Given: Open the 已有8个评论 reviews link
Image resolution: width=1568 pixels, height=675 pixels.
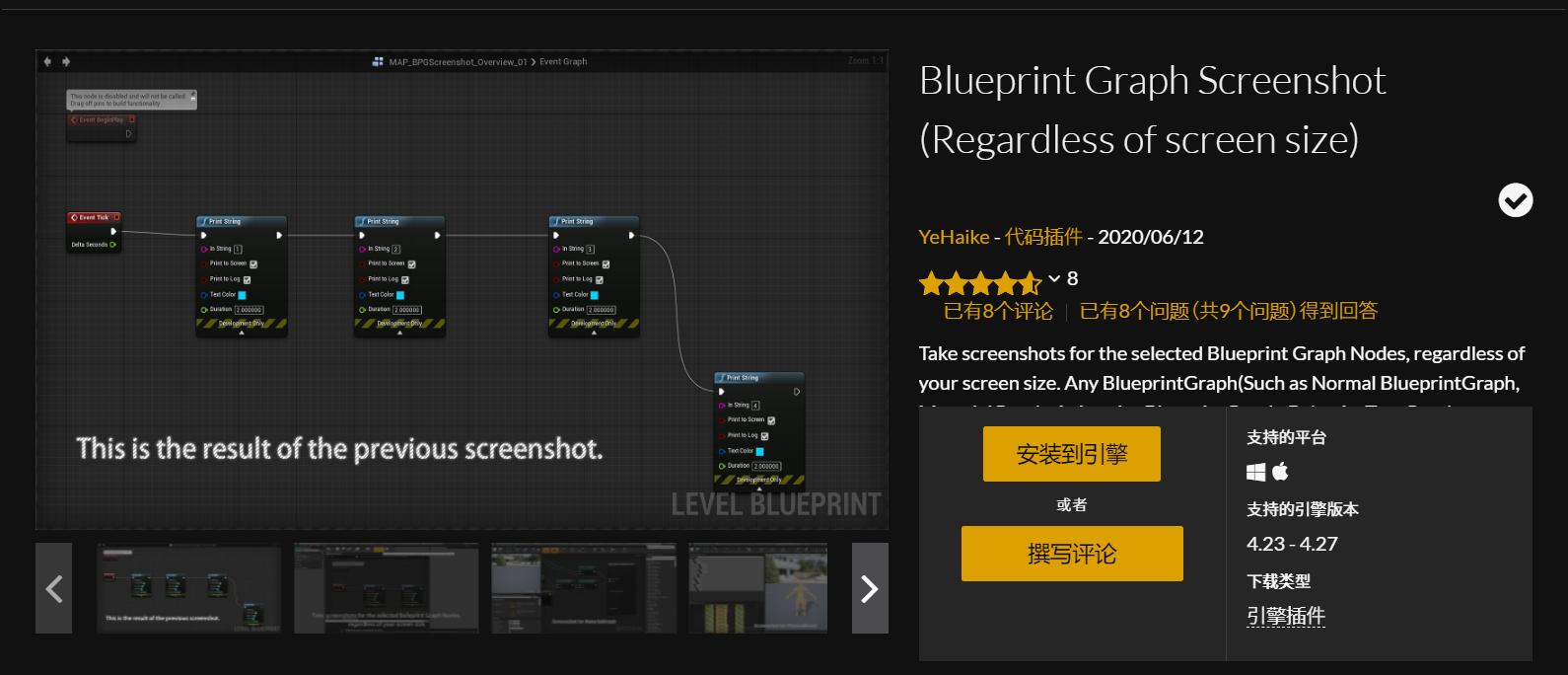Looking at the screenshot, I should coord(998,311).
